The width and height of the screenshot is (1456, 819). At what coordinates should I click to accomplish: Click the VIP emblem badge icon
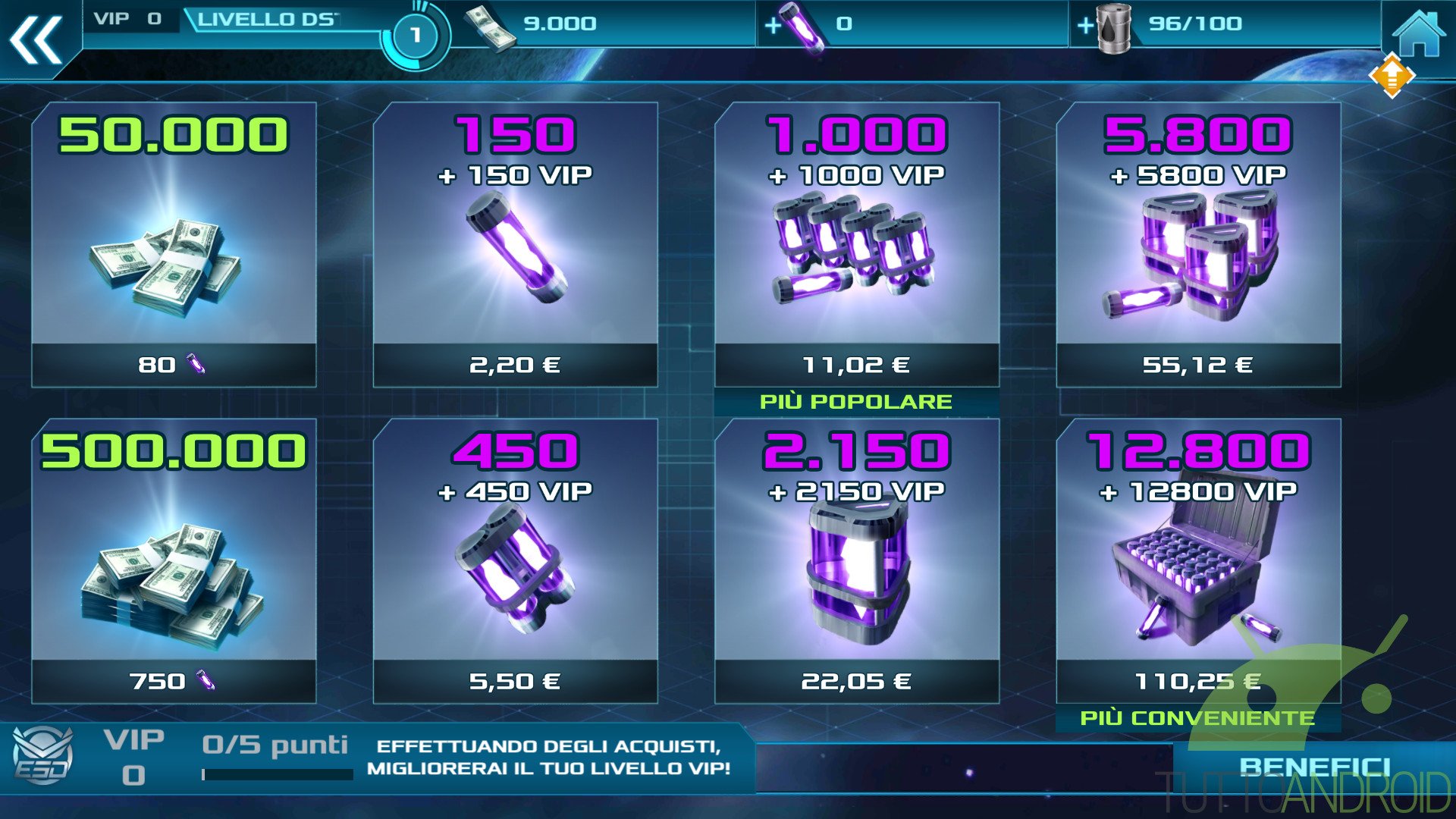(43, 755)
